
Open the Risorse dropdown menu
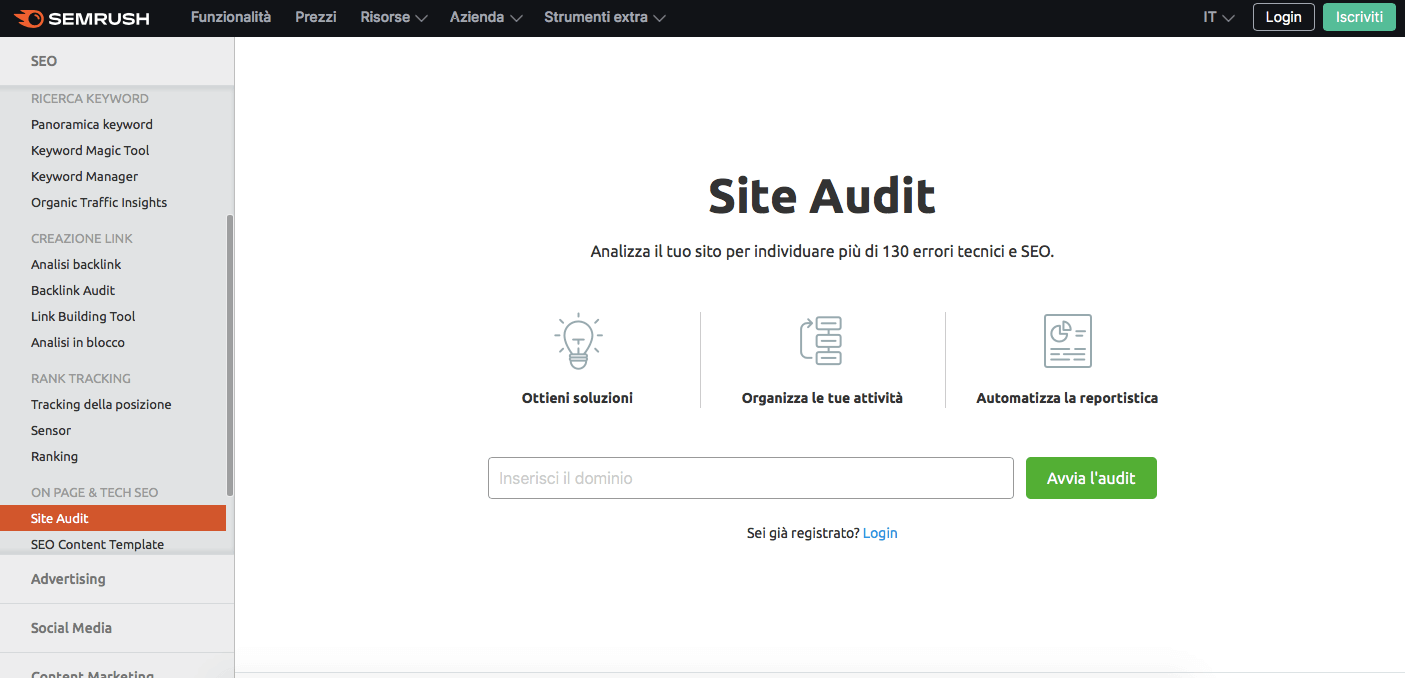pyautogui.click(x=393, y=18)
